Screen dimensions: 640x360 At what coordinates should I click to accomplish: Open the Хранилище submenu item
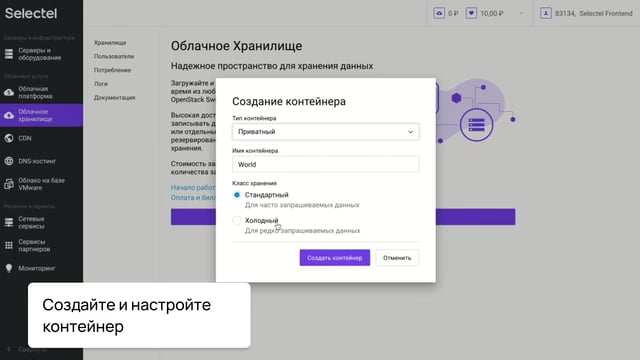coord(110,42)
